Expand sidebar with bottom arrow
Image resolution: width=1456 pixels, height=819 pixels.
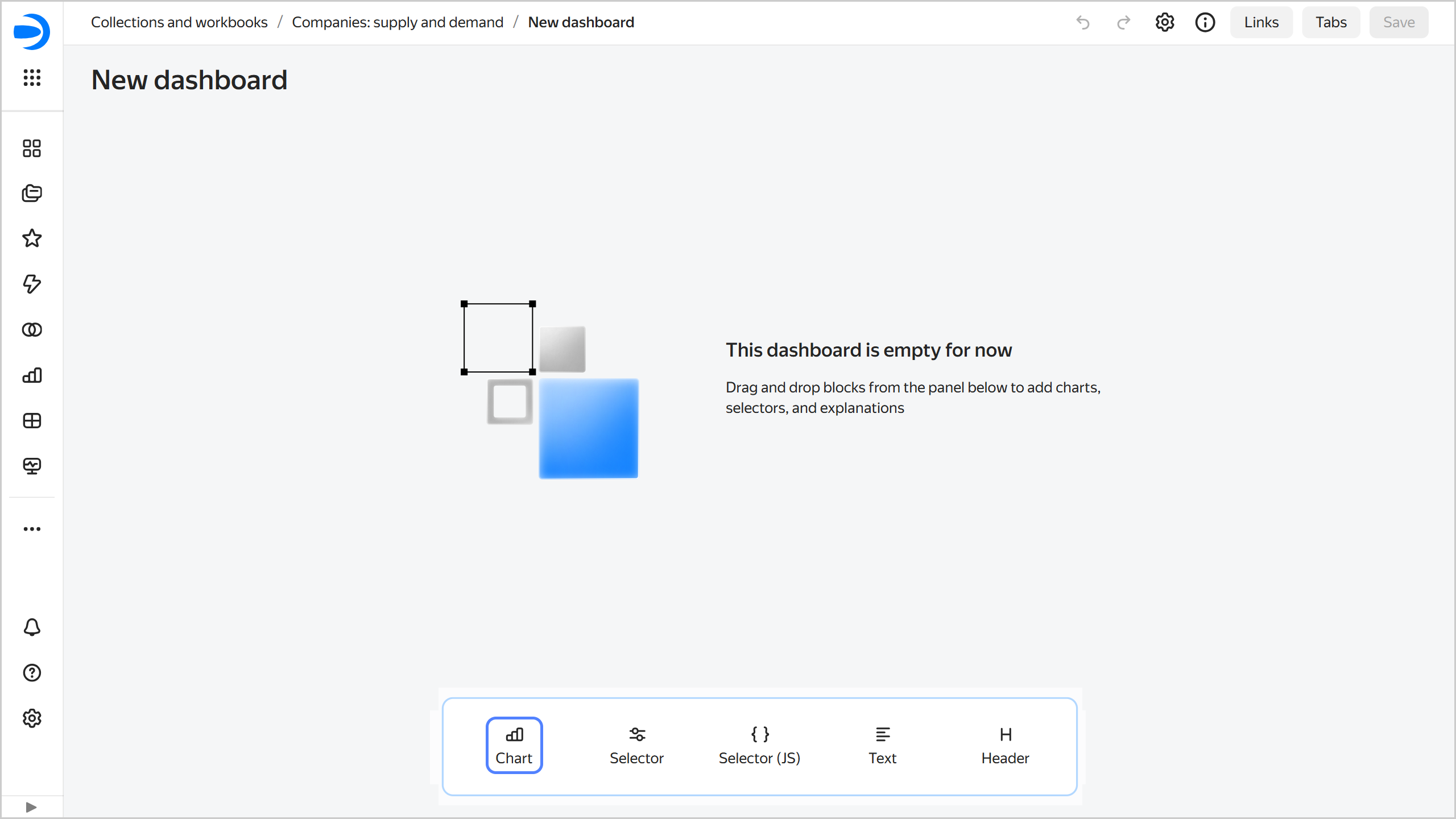31,807
